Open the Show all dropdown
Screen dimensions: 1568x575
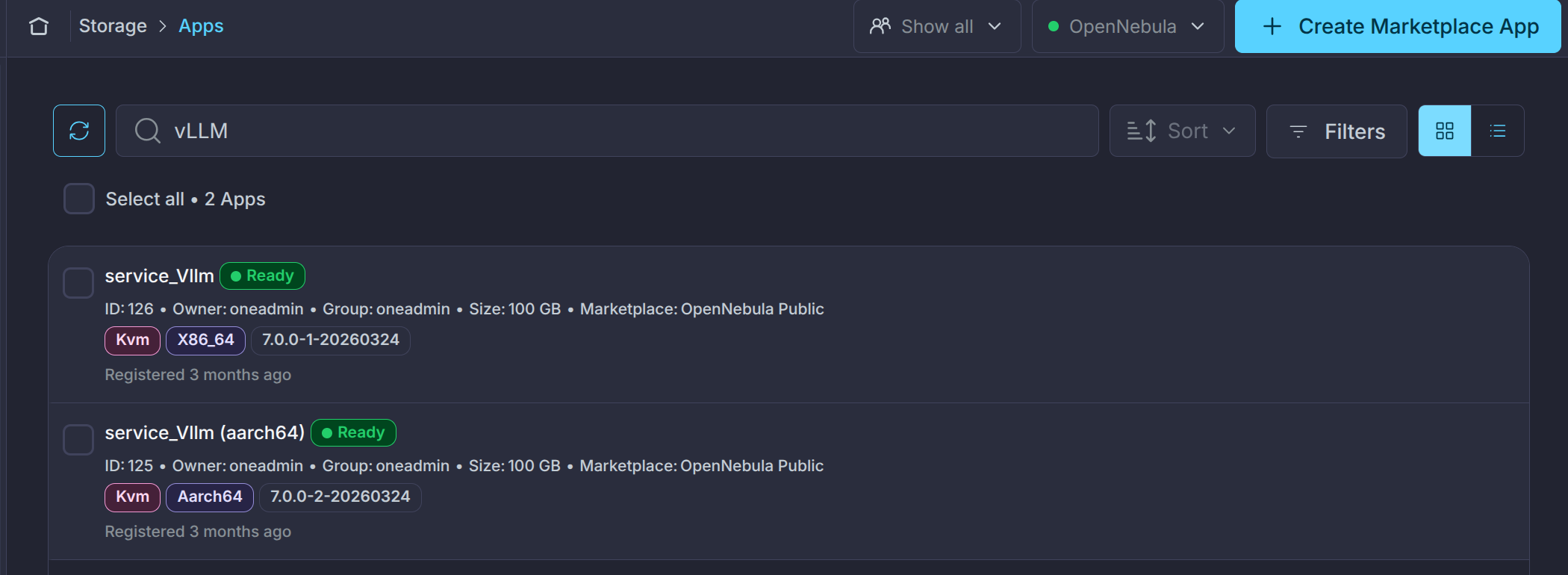click(x=937, y=26)
